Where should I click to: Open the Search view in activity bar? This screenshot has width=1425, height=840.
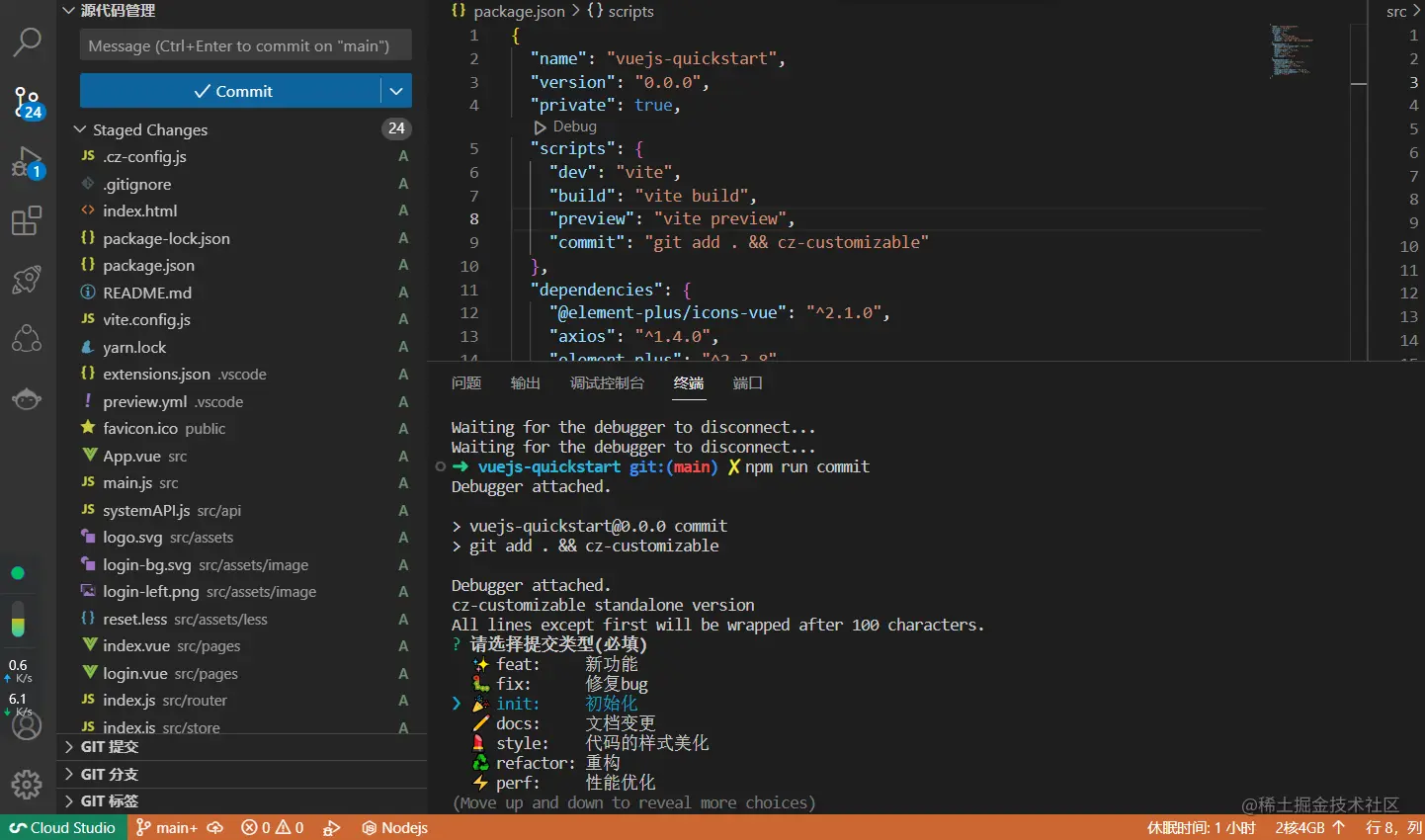pyautogui.click(x=27, y=42)
